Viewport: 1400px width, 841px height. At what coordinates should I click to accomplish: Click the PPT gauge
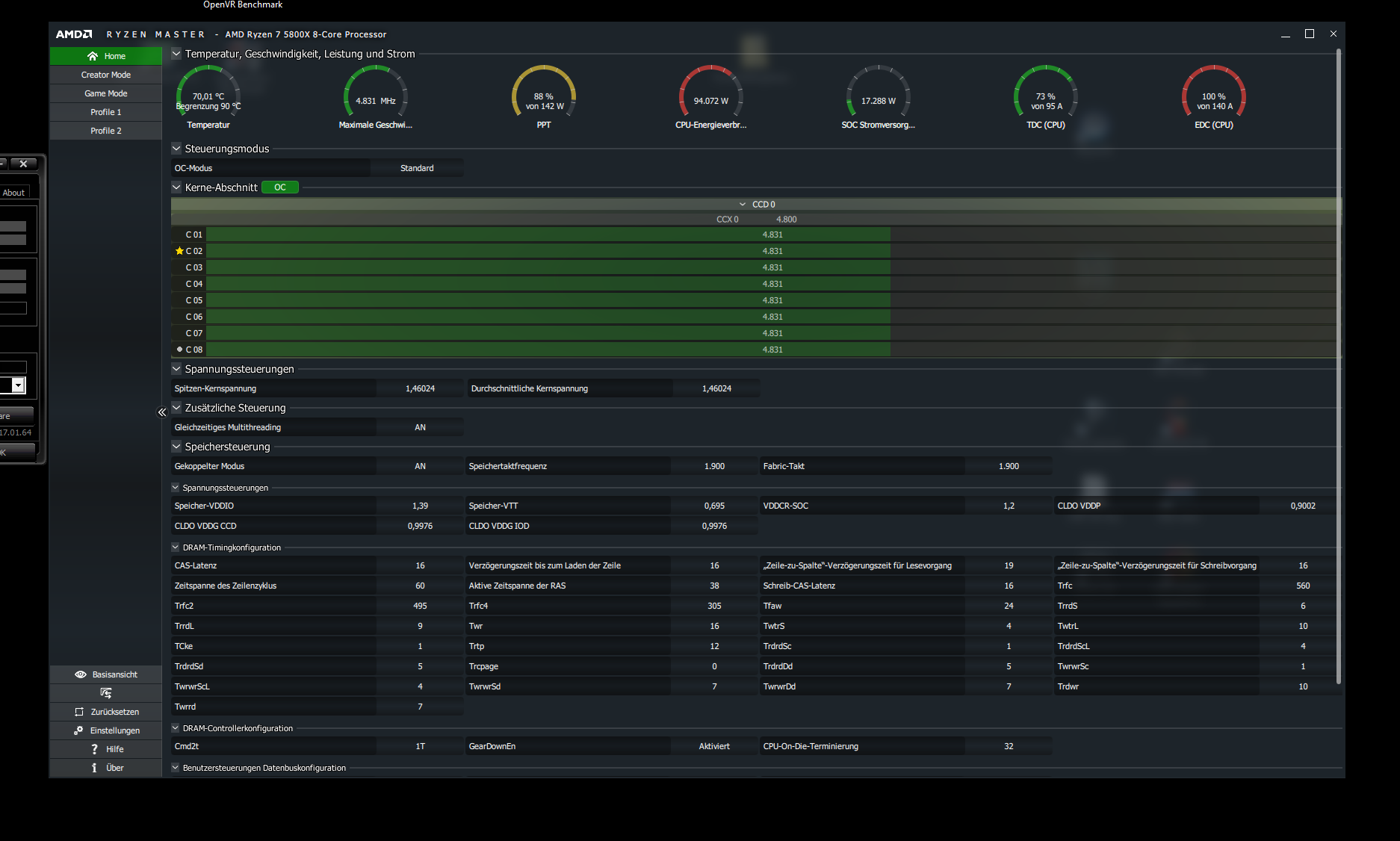point(544,96)
